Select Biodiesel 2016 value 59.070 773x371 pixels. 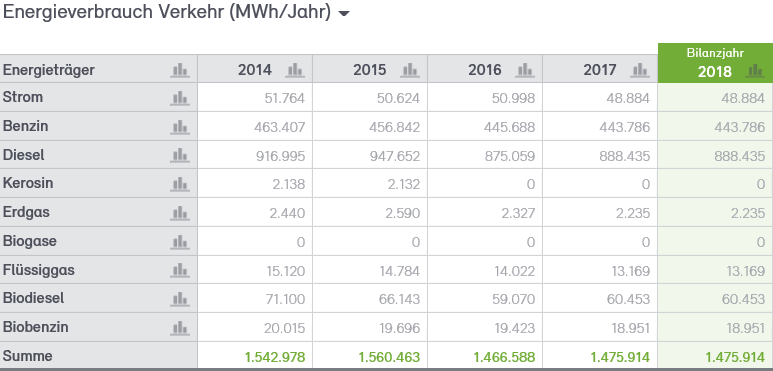click(513, 299)
